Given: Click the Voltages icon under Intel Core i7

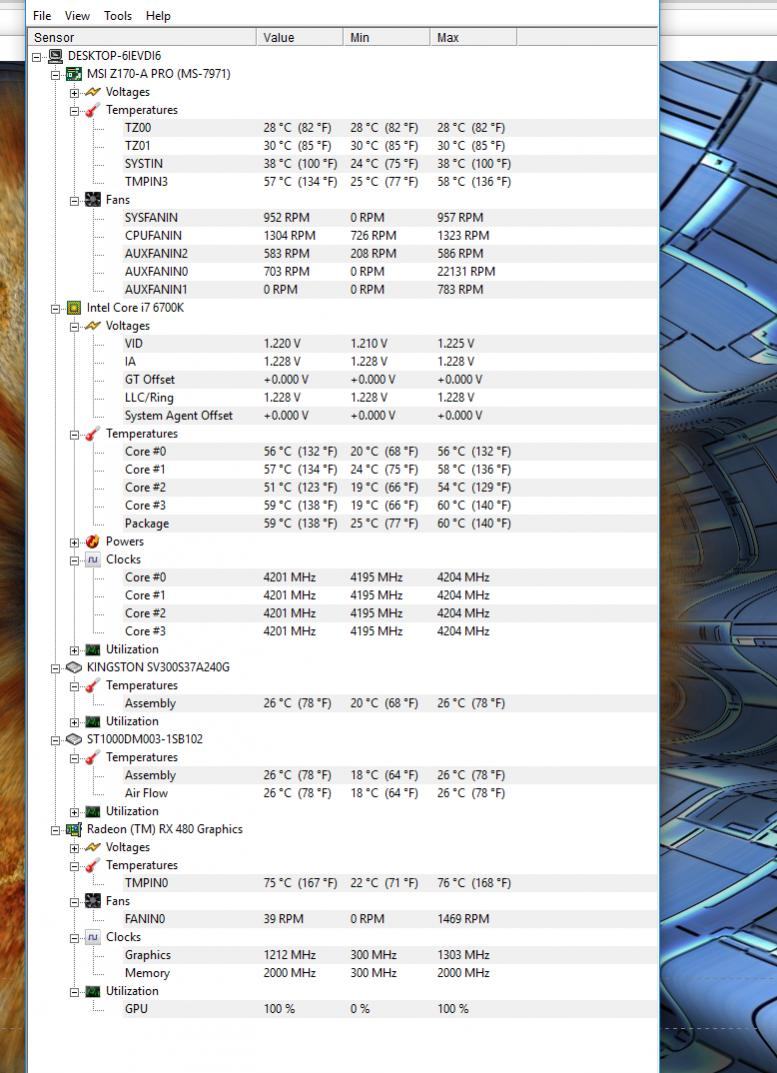Looking at the screenshot, I should point(92,326).
